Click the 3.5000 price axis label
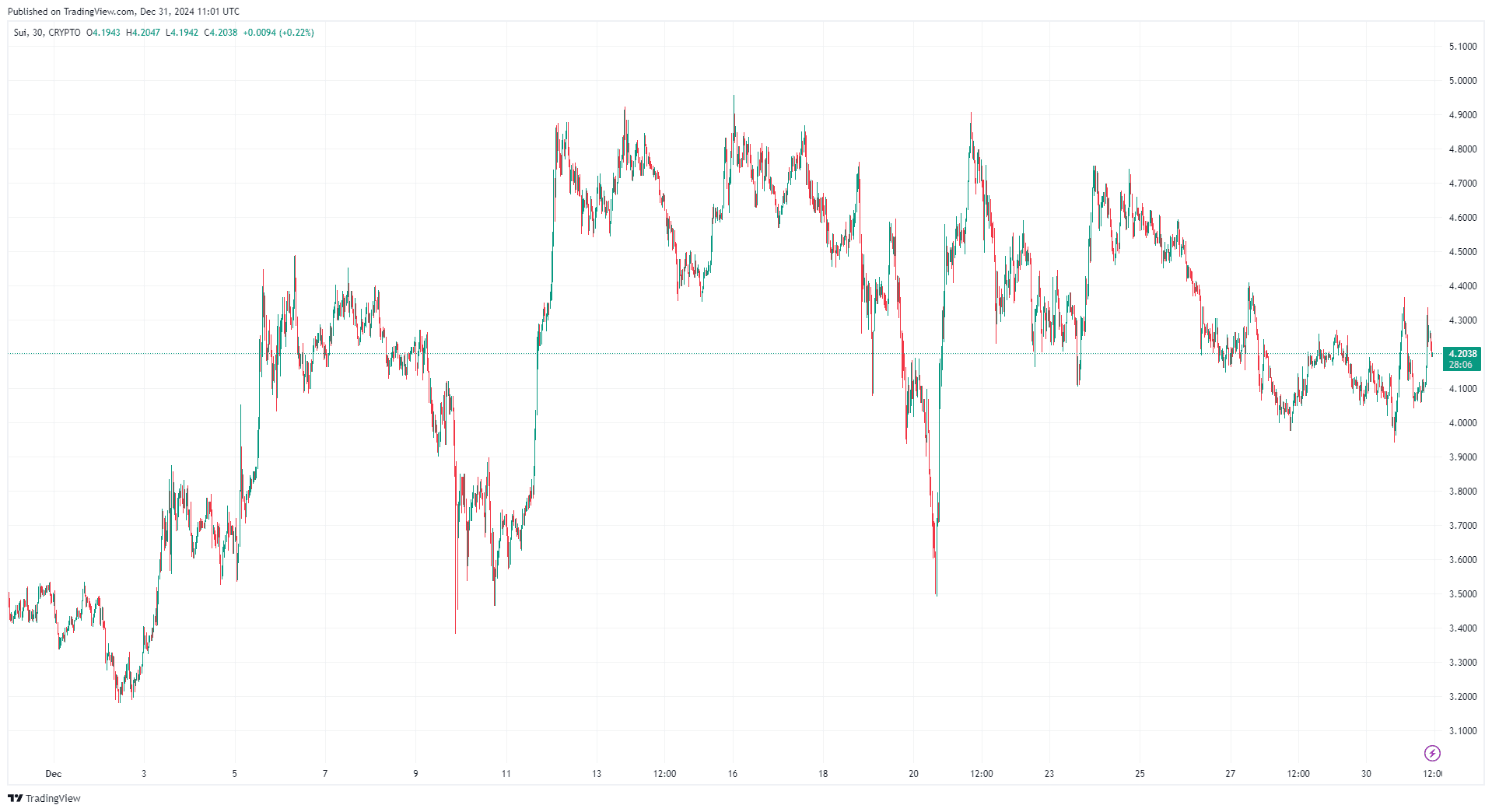Image resolution: width=1492 pixels, height=812 pixels. (1462, 594)
